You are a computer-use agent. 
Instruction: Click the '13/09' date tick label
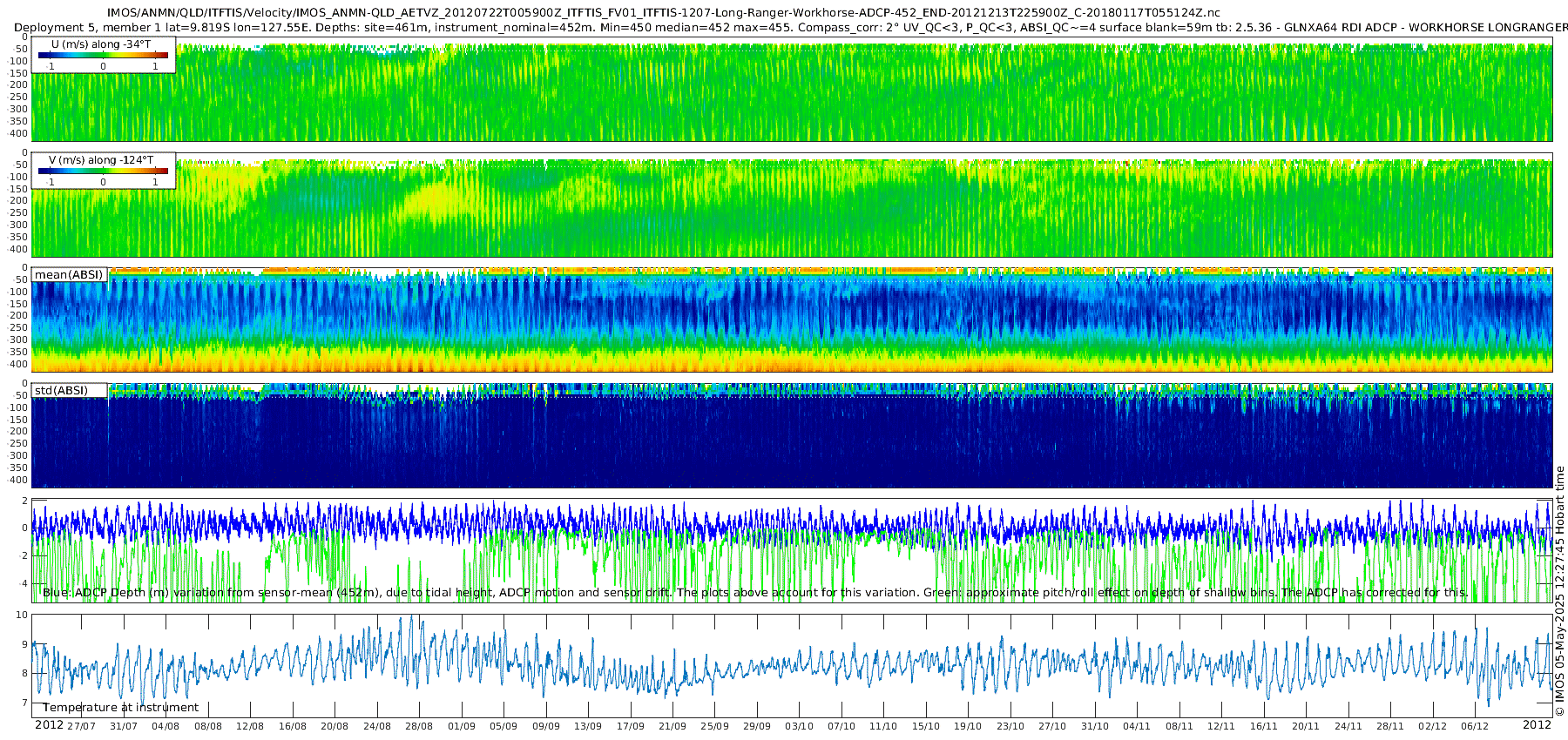click(x=588, y=726)
